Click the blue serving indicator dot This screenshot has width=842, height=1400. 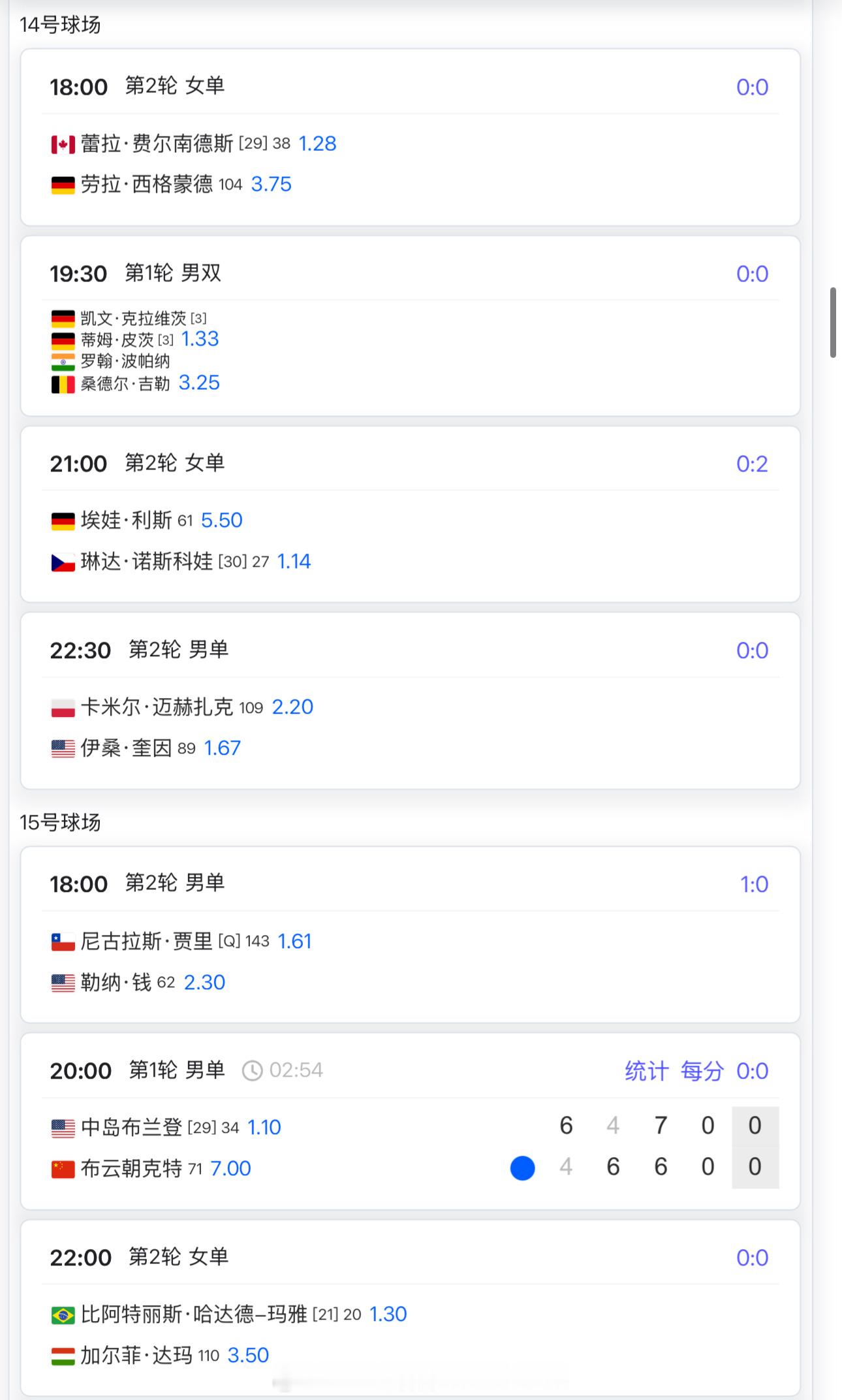click(522, 1168)
